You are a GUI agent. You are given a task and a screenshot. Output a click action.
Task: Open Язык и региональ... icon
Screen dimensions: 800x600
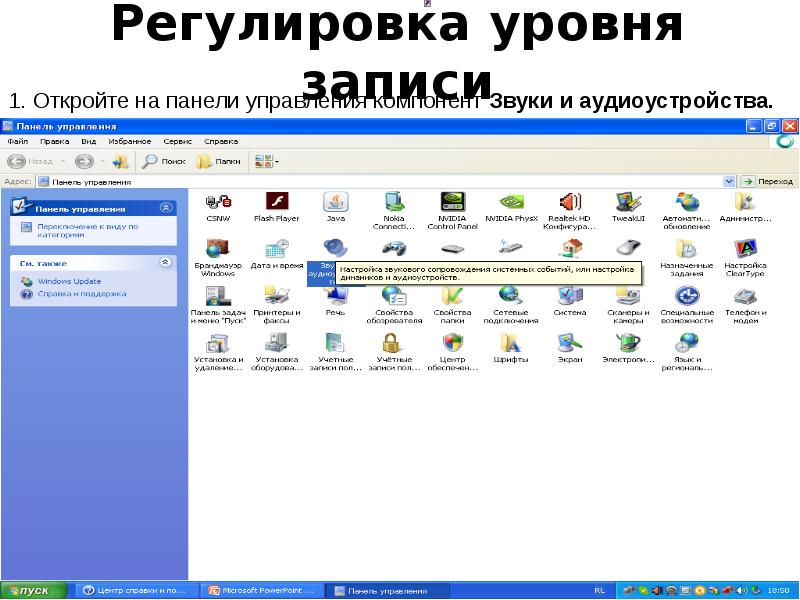pyautogui.click(x=687, y=352)
